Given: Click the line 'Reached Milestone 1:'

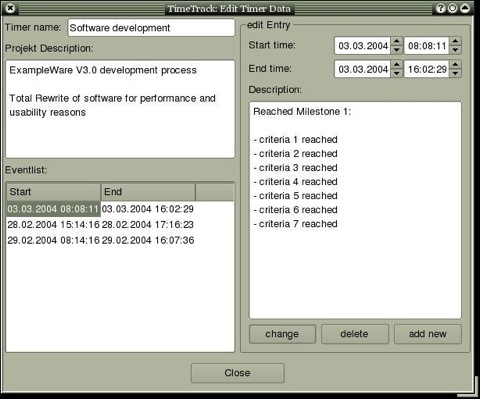Looking at the screenshot, I should [302, 112].
